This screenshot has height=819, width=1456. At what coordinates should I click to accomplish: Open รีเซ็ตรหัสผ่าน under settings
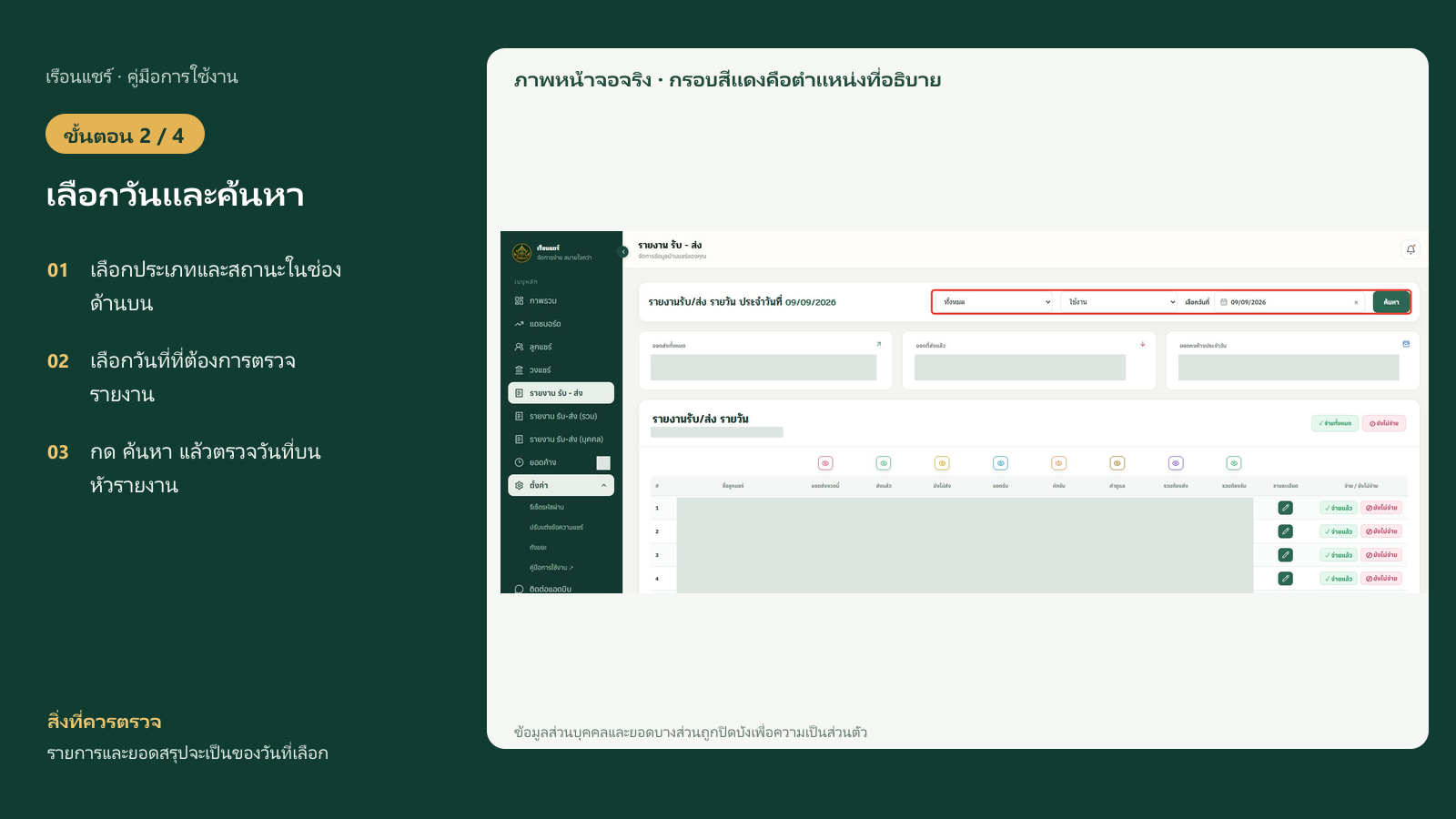tap(547, 507)
